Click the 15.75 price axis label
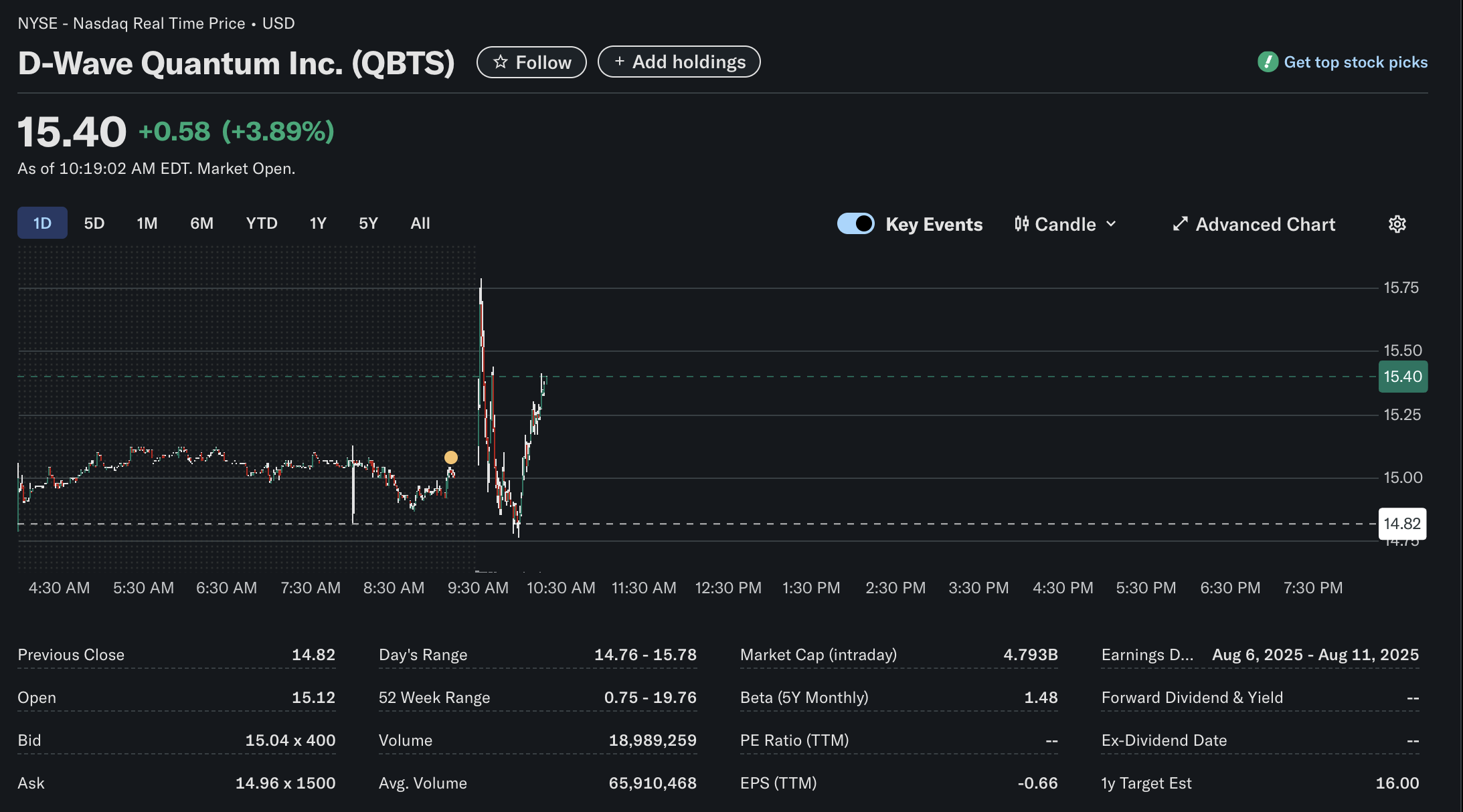The height and width of the screenshot is (812, 1463). pos(1401,288)
